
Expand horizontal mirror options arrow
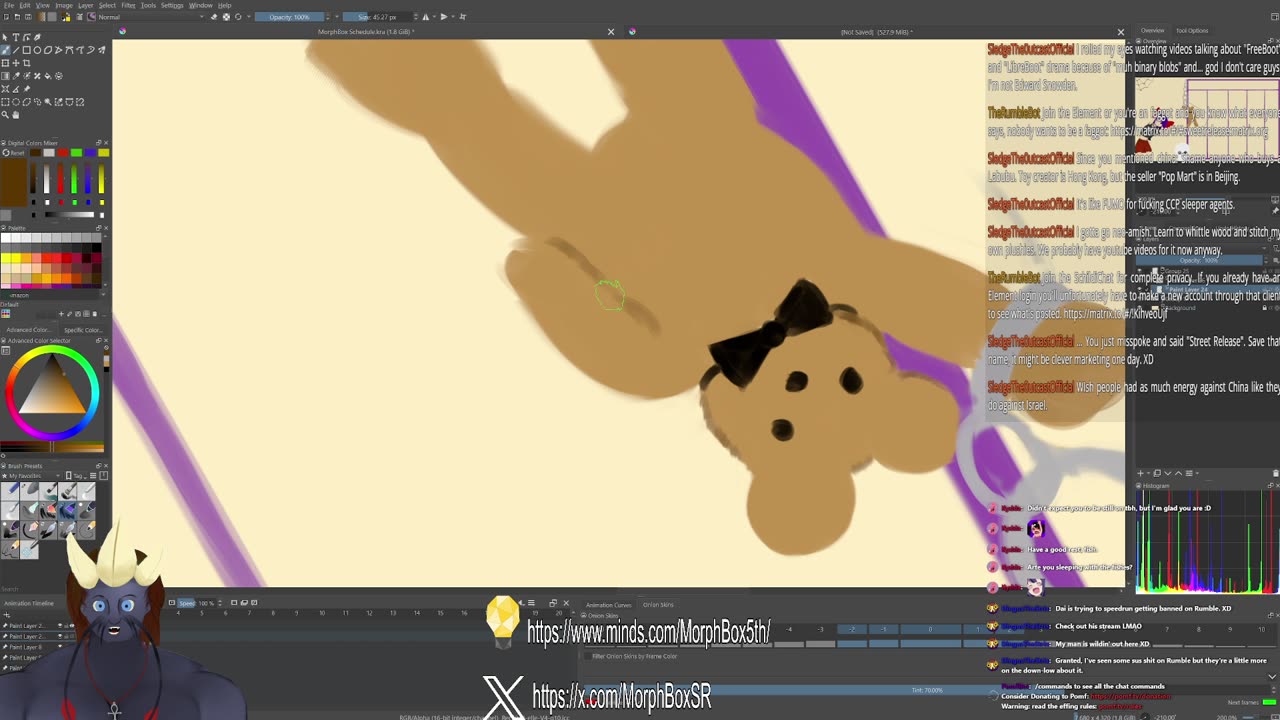click(434, 17)
